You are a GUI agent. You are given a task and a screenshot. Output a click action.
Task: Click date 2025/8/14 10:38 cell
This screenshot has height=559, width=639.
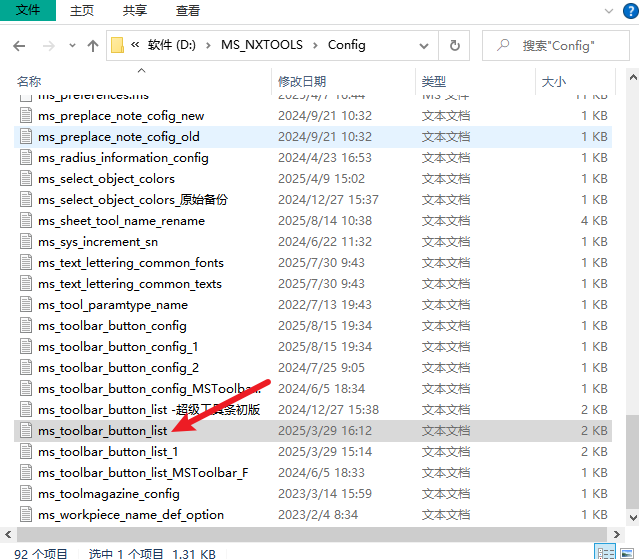[325, 221]
